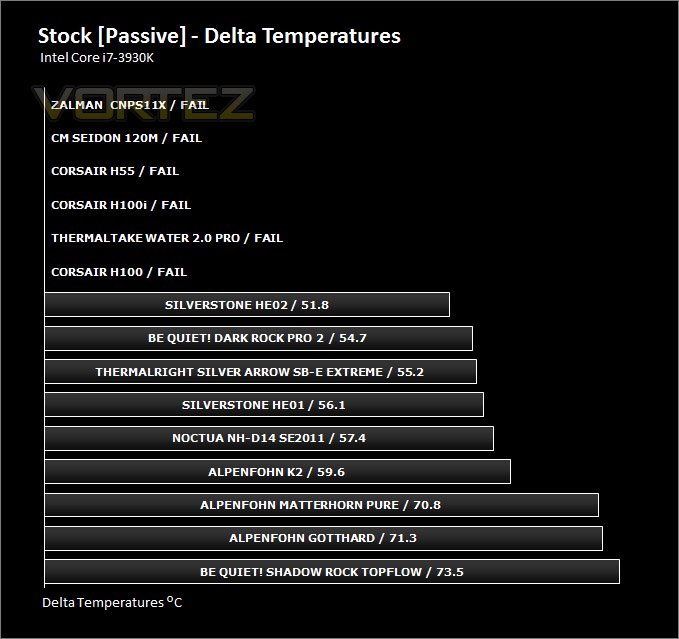Screen dimensions: 679x639
Task: Select the Silverstone HE02 51.8 bar
Action: pos(247,305)
